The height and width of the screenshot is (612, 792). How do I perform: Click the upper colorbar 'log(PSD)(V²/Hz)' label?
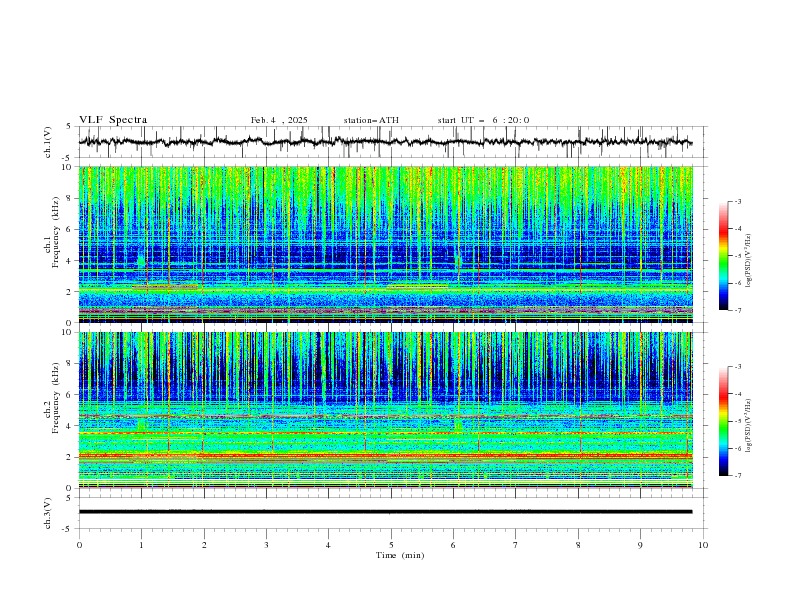(x=749, y=261)
